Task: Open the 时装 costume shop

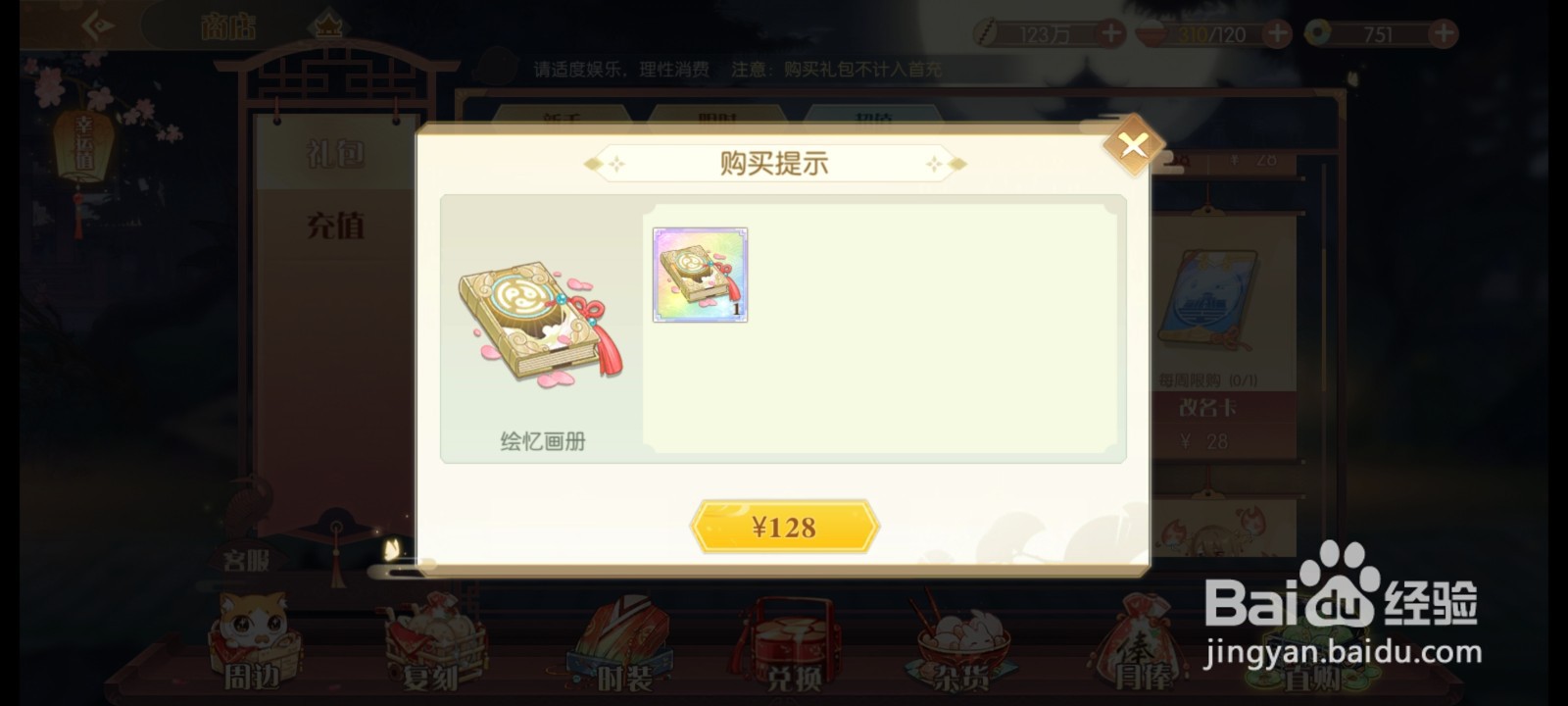Action: [x=619, y=642]
